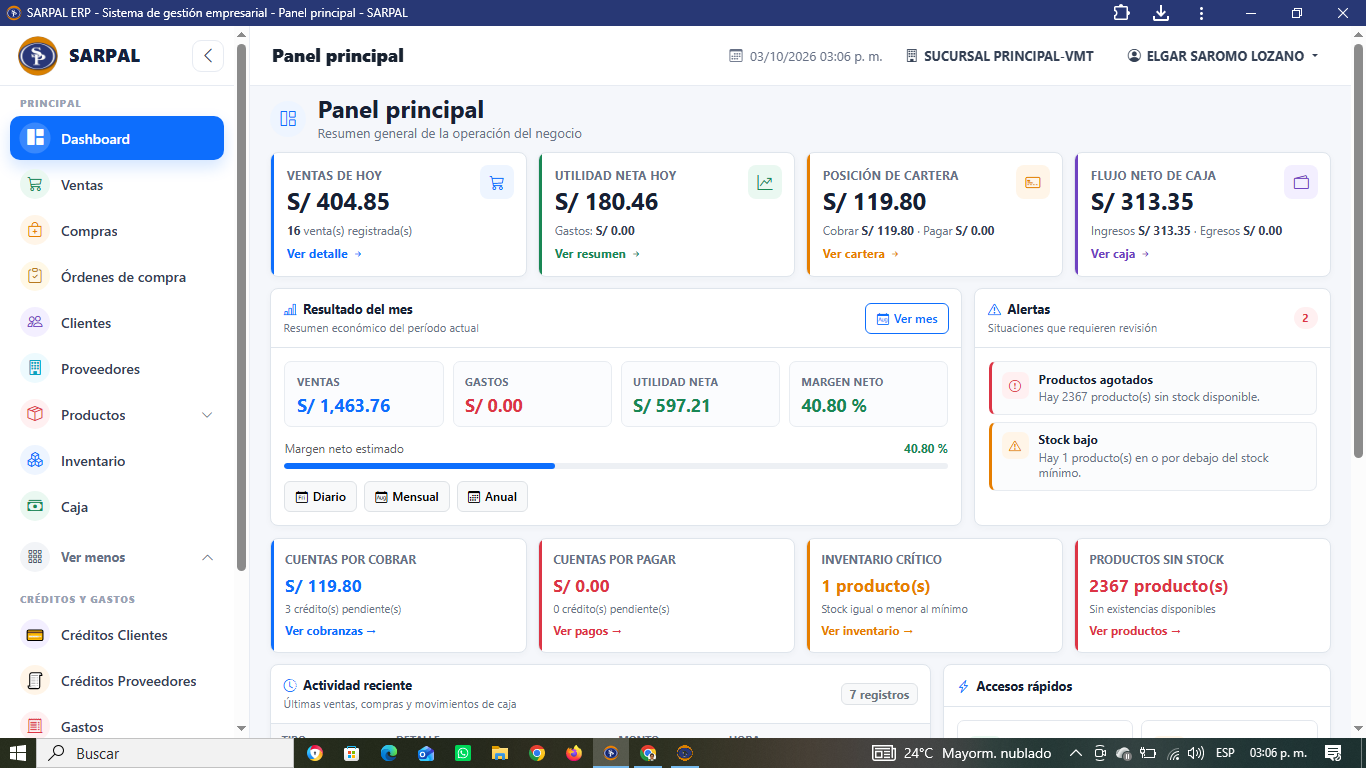
Task: Open Microsoft Edge from the taskbar
Action: point(389,753)
